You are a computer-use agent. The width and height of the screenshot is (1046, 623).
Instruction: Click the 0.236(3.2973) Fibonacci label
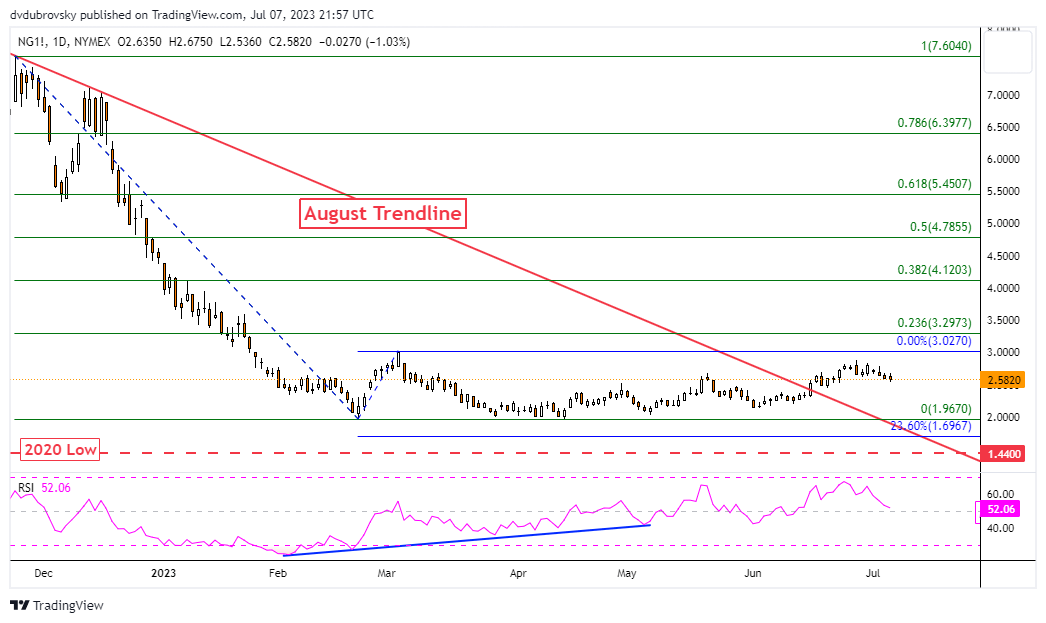coord(935,323)
